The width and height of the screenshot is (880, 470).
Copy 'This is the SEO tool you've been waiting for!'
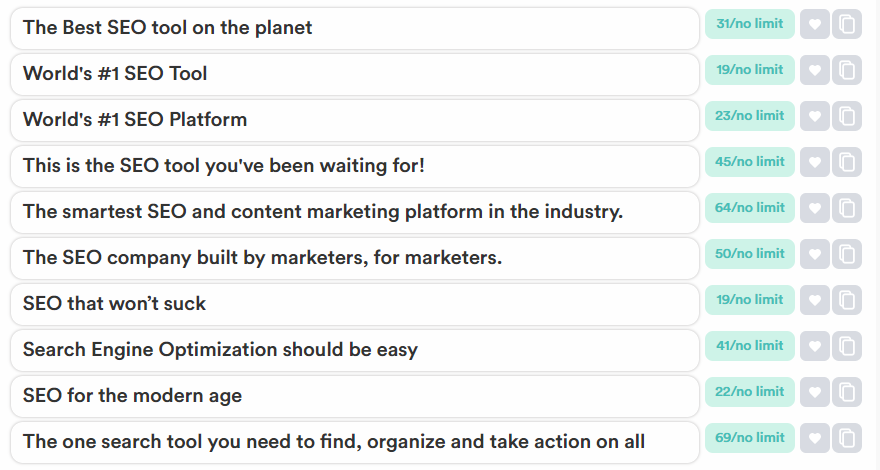point(847,162)
